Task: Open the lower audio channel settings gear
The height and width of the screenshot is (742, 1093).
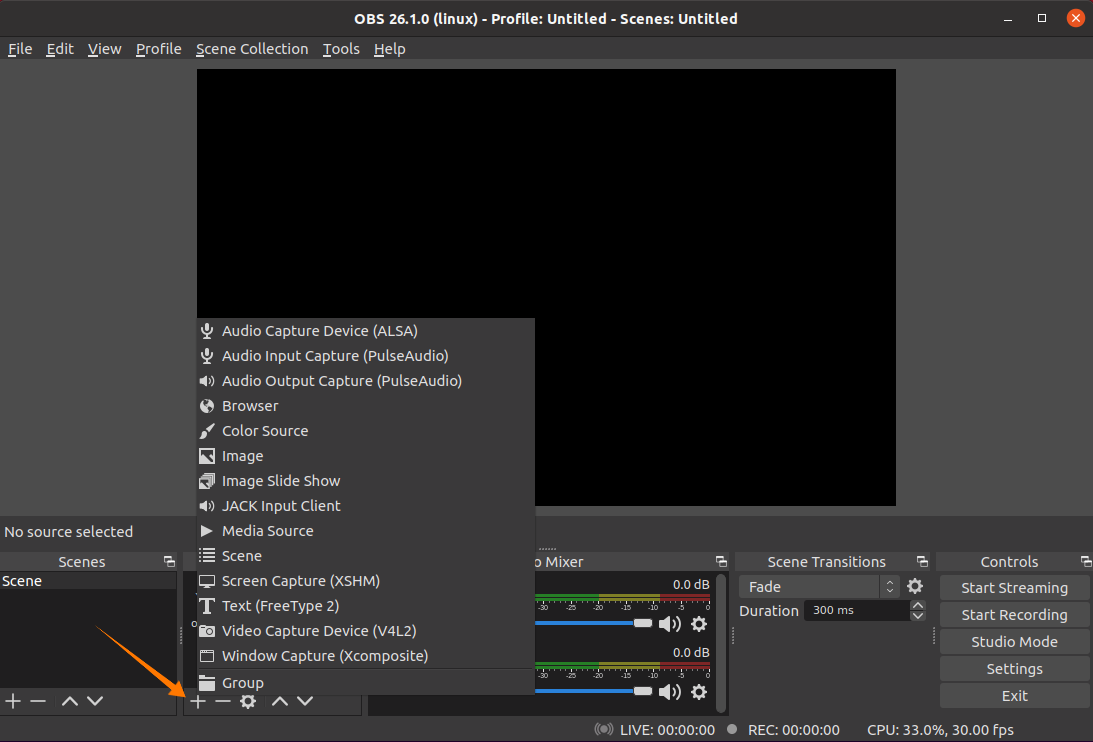Action: click(x=698, y=692)
